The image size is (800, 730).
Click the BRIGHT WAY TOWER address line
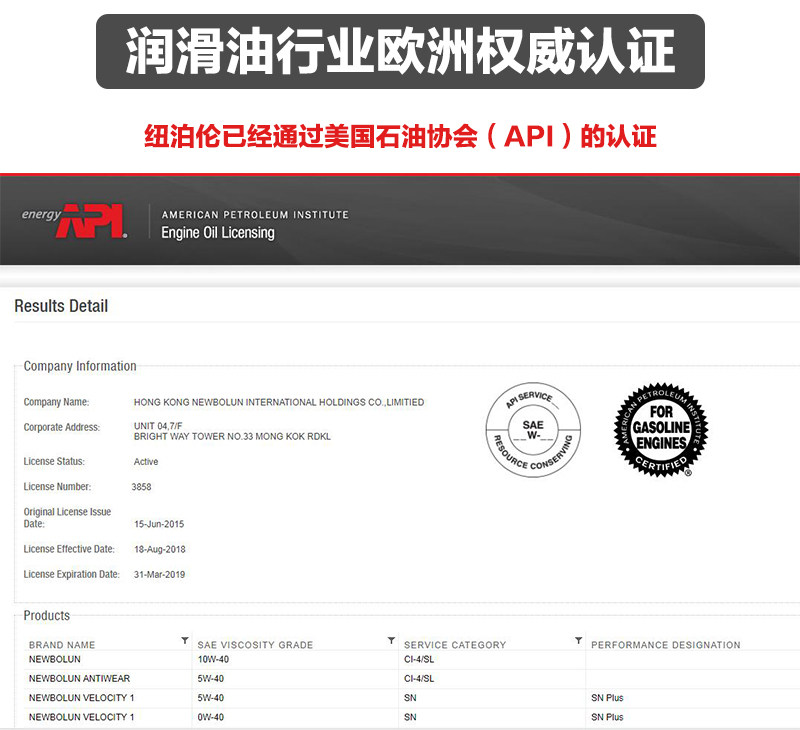(232, 437)
